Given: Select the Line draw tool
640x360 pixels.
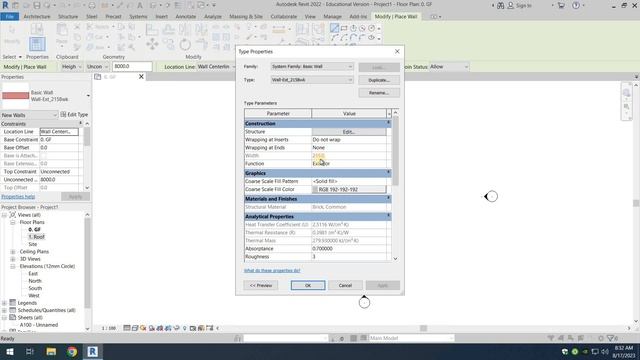Looking at the screenshot, I should point(334,28).
